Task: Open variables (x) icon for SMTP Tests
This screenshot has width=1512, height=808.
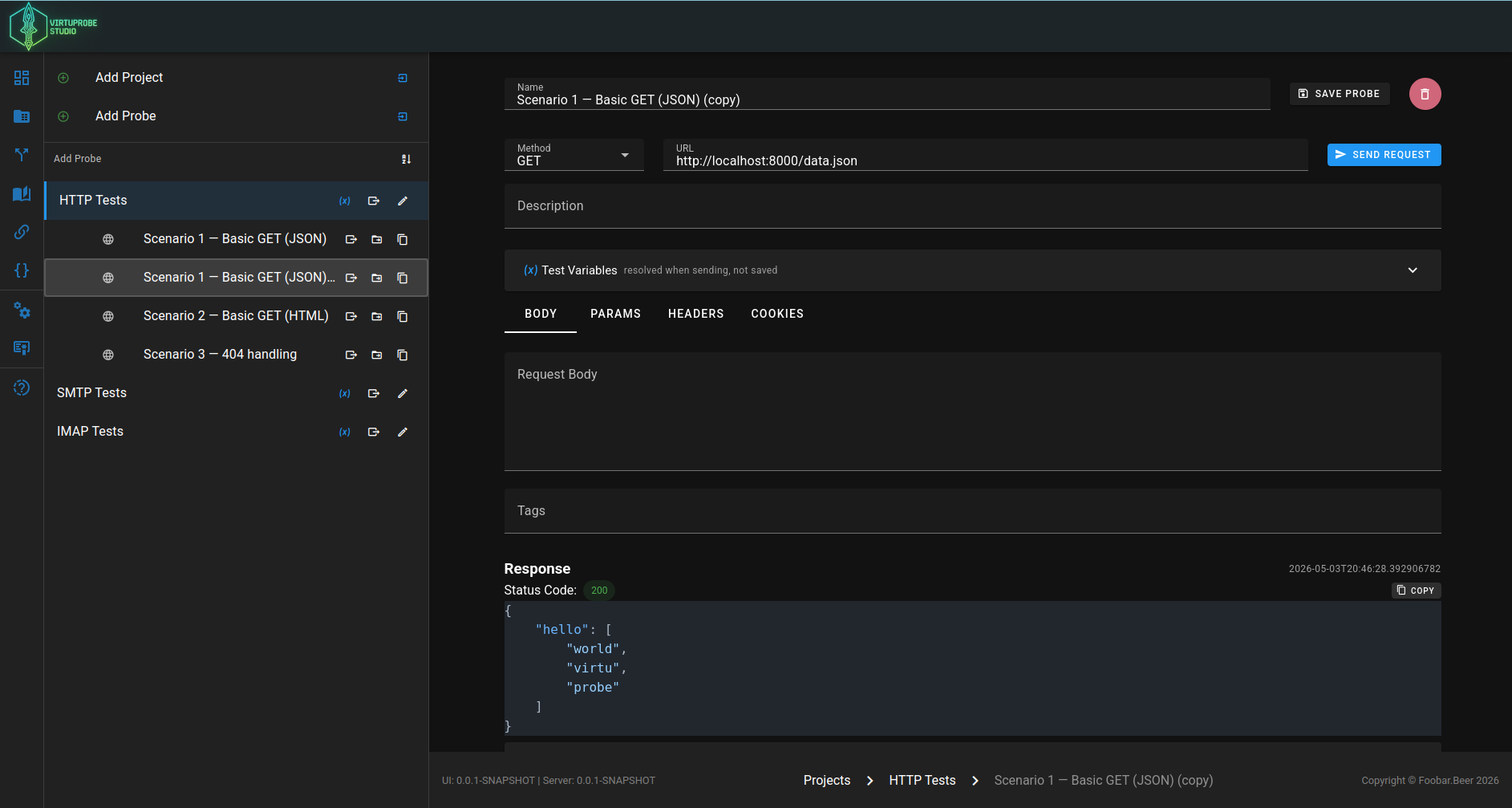Action: [x=345, y=393]
